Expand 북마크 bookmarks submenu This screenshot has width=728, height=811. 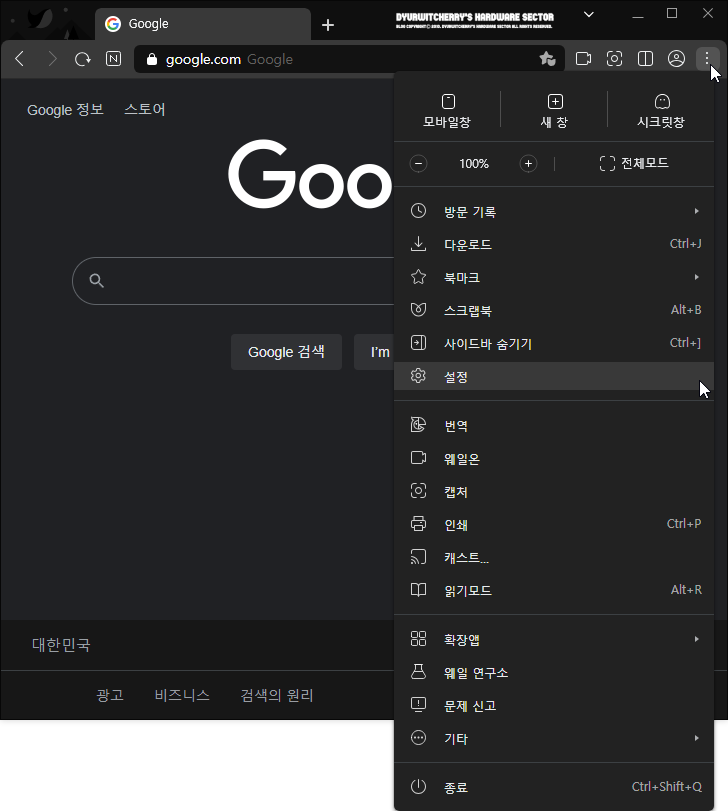554,277
